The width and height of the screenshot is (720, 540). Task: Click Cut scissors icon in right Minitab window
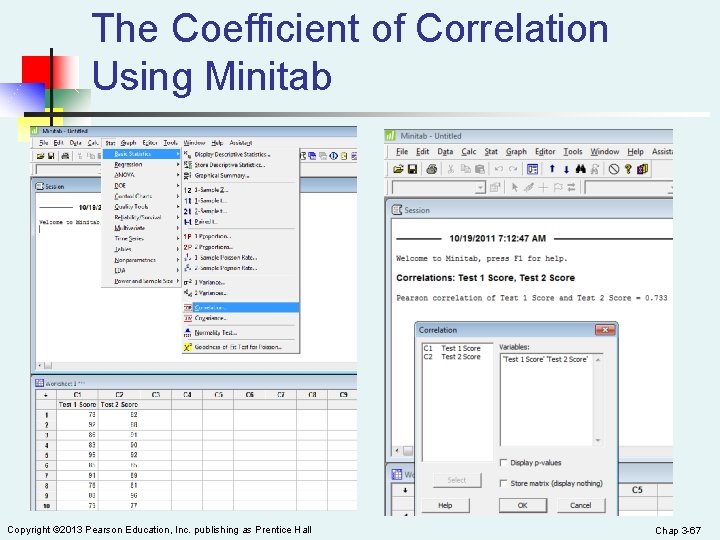[x=450, y=169]
